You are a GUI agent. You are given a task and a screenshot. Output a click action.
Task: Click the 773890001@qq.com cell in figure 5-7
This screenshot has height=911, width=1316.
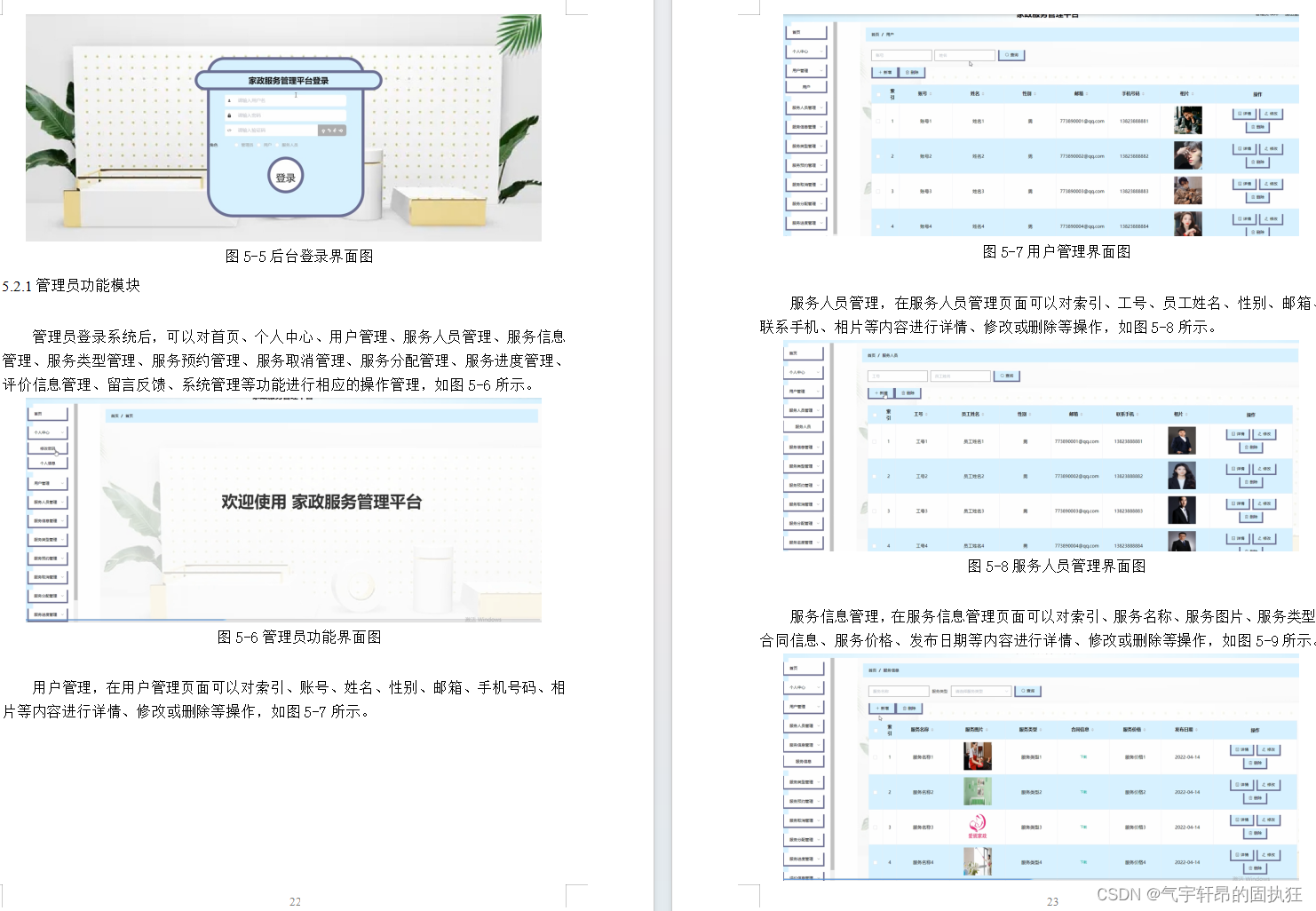coord(1082,121)
